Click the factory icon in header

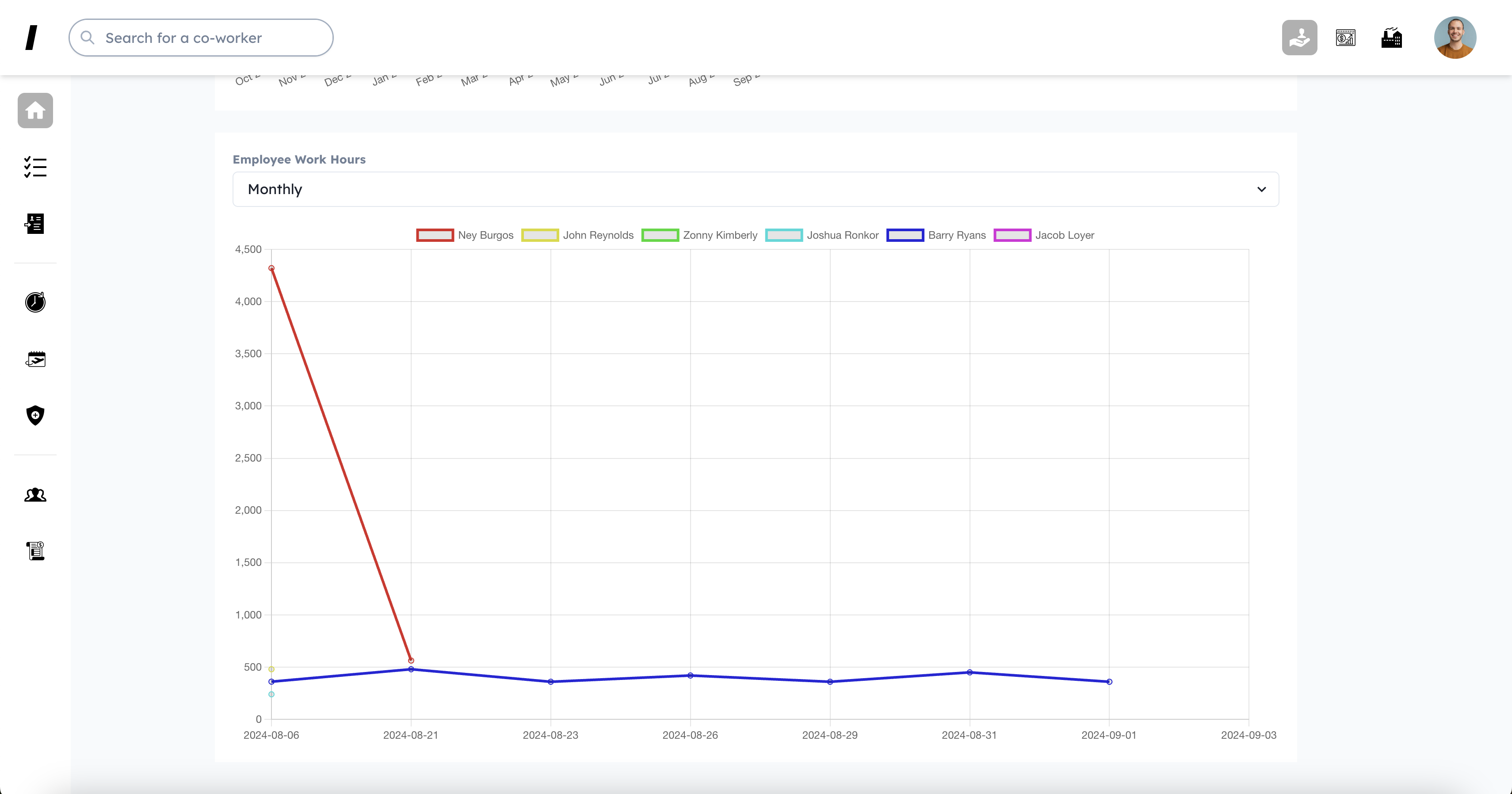point(1391,38)
